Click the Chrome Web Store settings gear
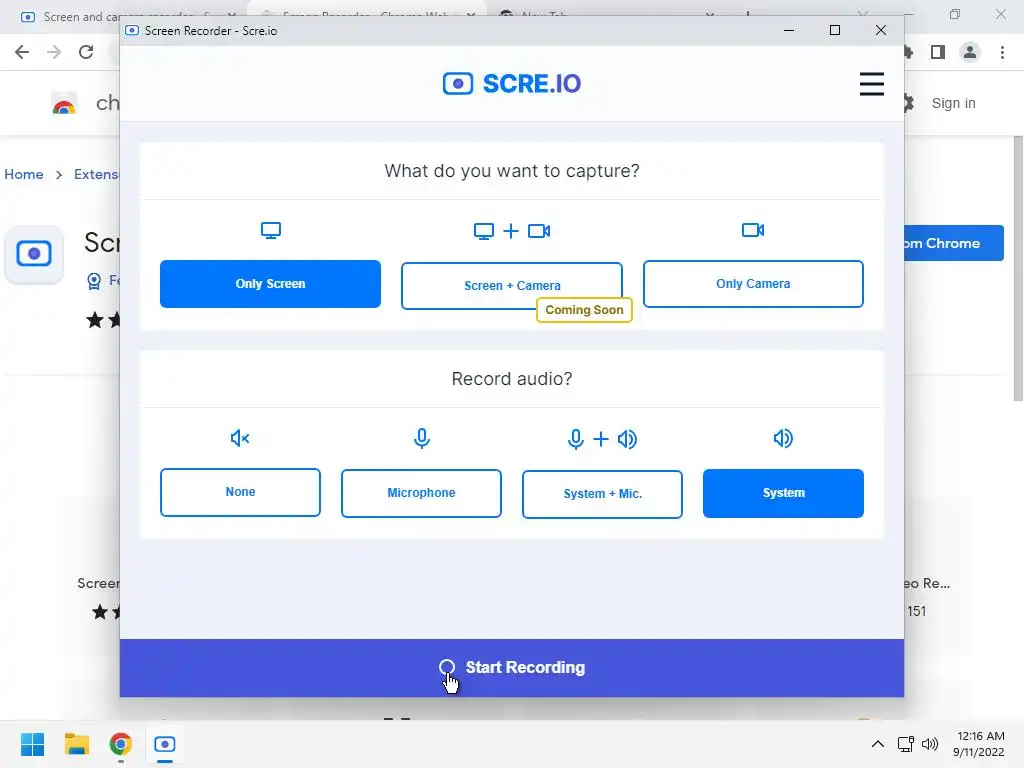The width and height of the screenshot is (1024, 768). click(x=908, y=103)
